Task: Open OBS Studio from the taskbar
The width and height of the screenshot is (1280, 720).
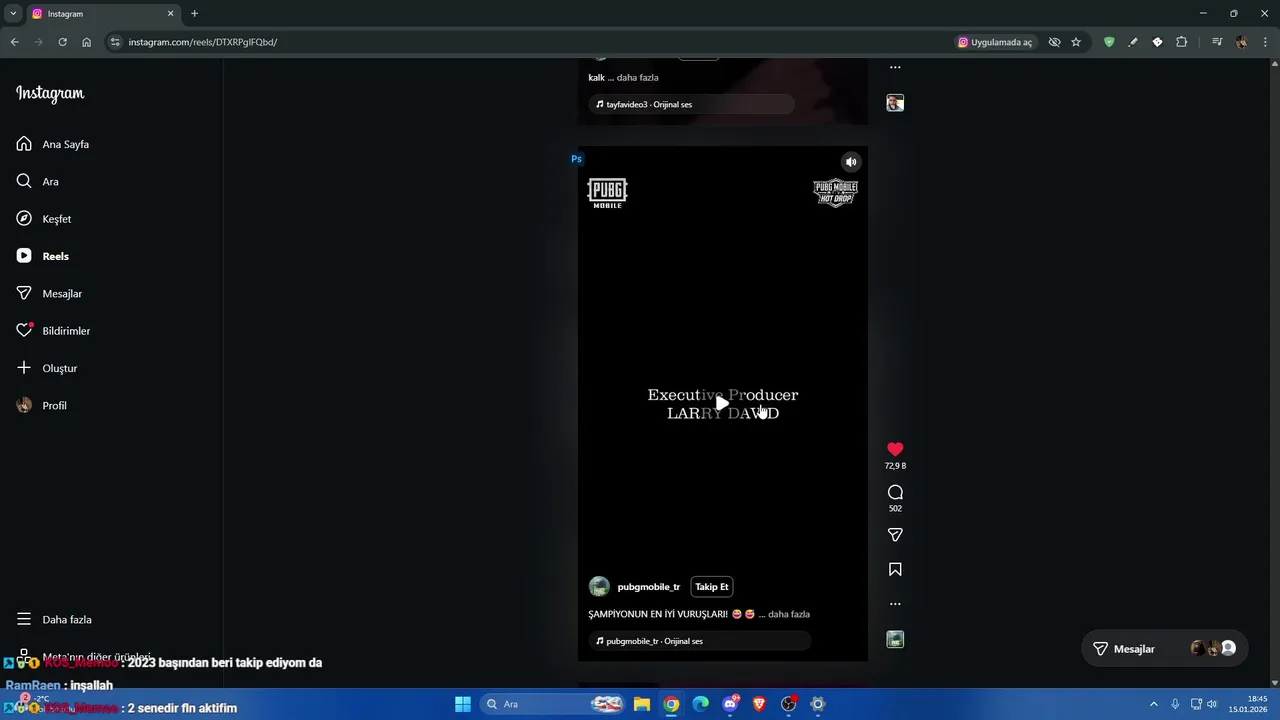Action: 789,704
